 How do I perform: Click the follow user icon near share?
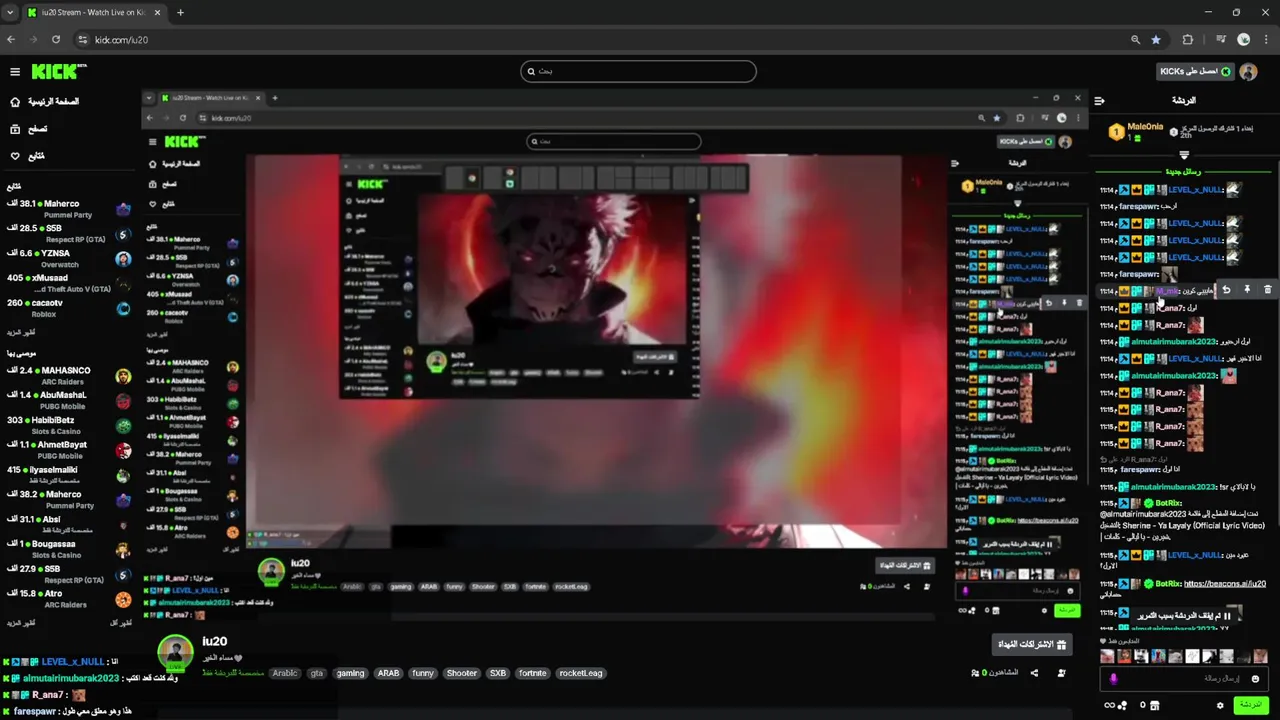(1062, 673)
